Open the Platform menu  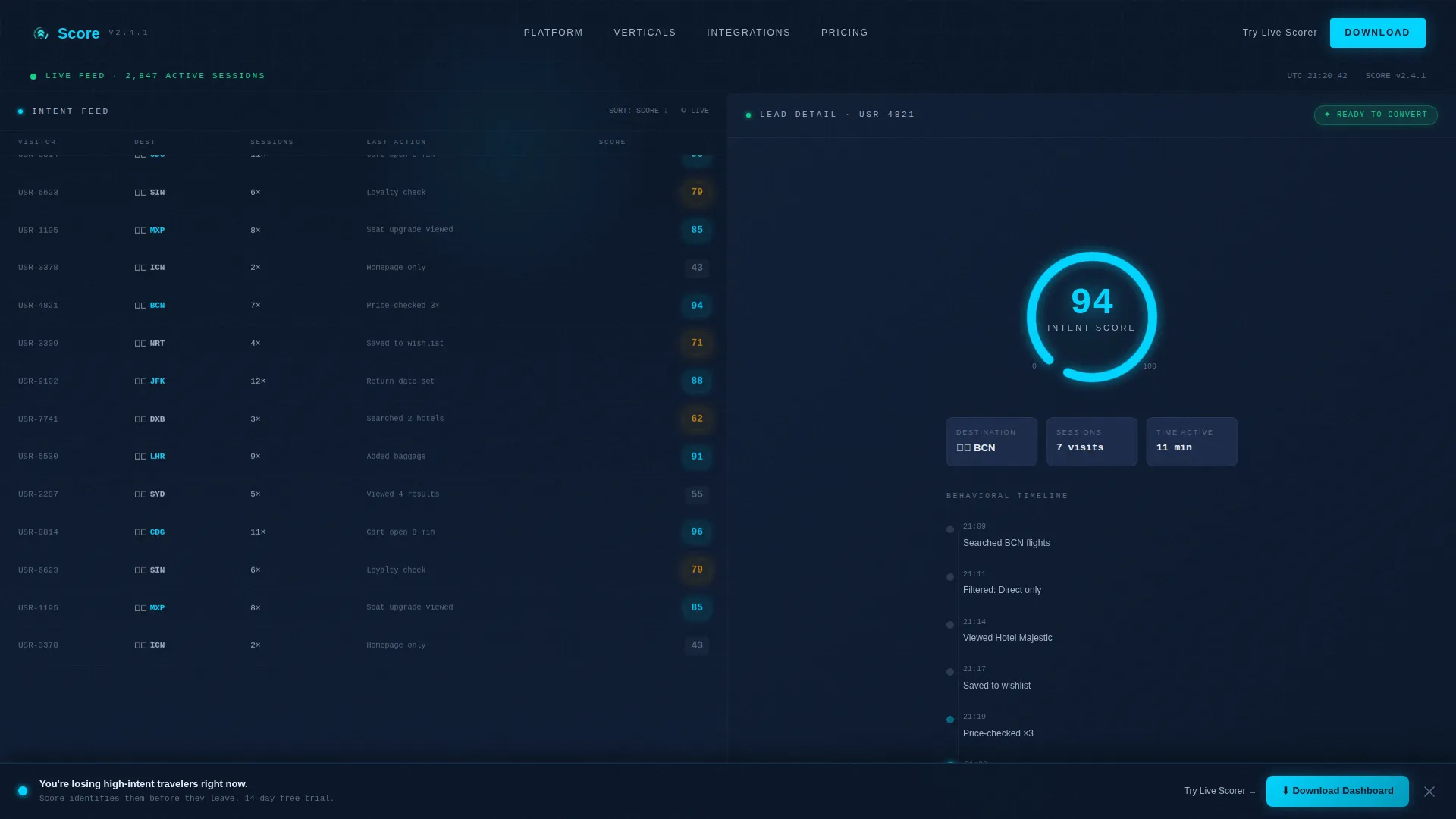[553, 33]
